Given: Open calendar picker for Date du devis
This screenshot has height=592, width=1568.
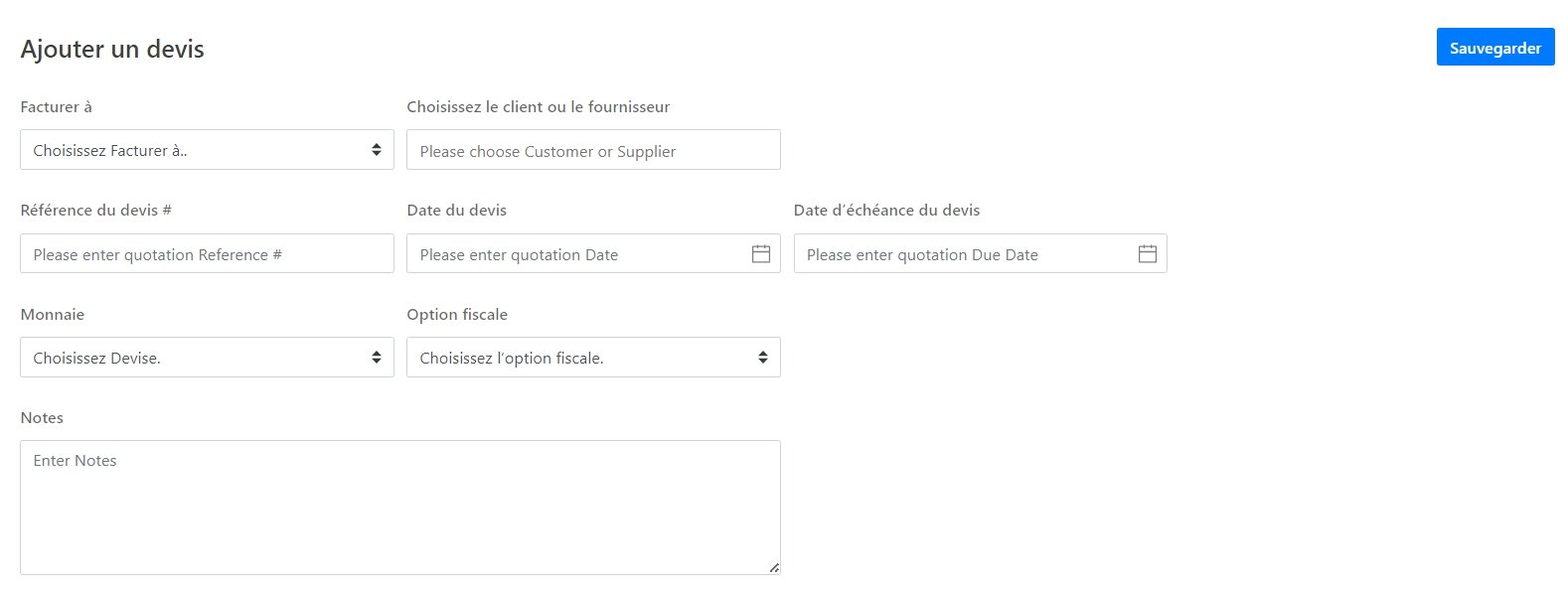Looking at the screenshot, I should (x=761, y=254).
